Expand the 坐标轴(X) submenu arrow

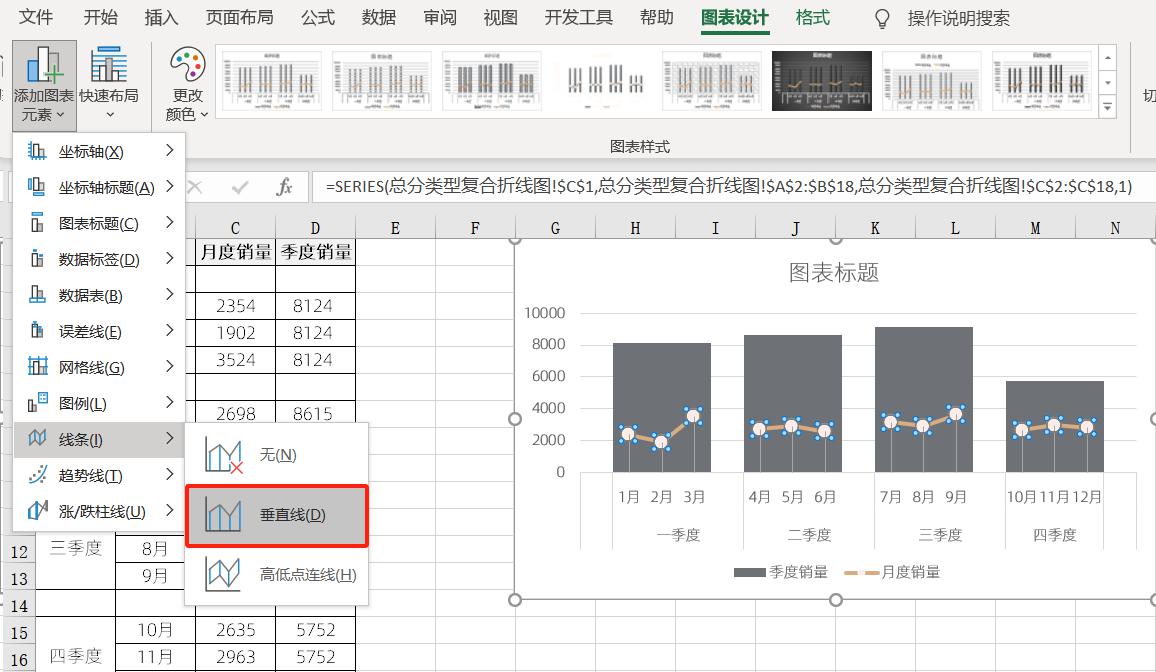tap(170, 150)
